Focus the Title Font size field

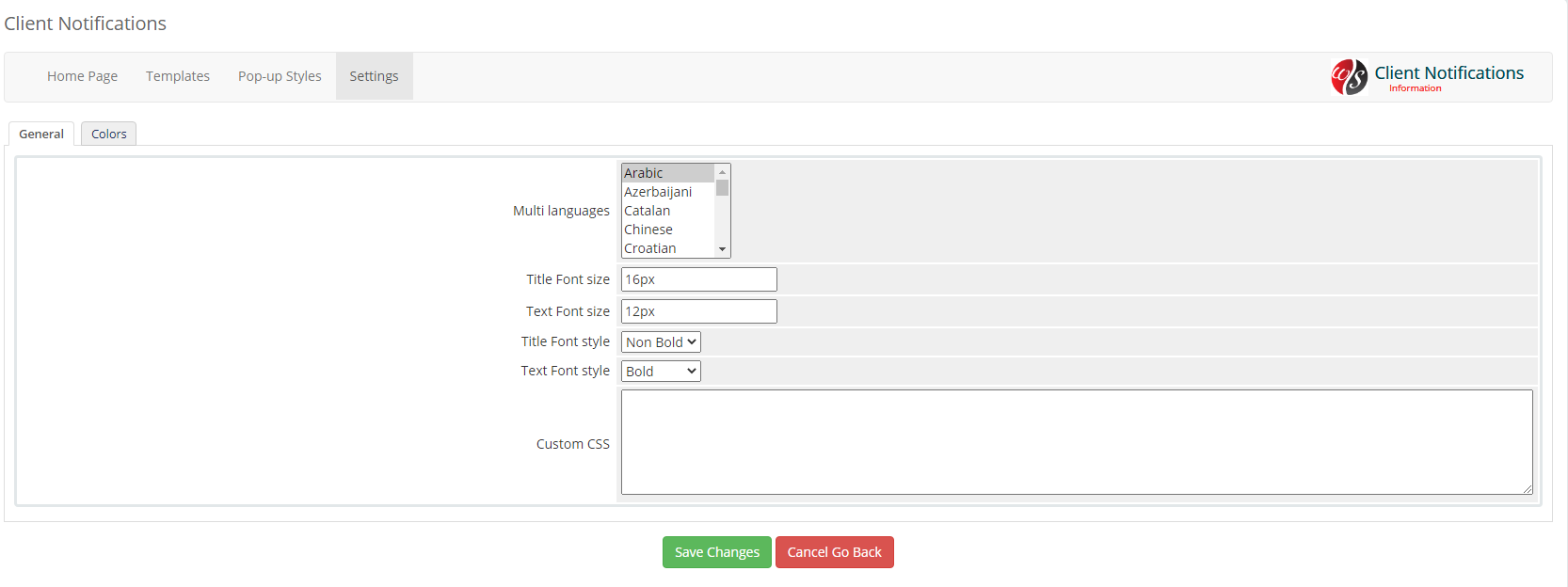698,279
